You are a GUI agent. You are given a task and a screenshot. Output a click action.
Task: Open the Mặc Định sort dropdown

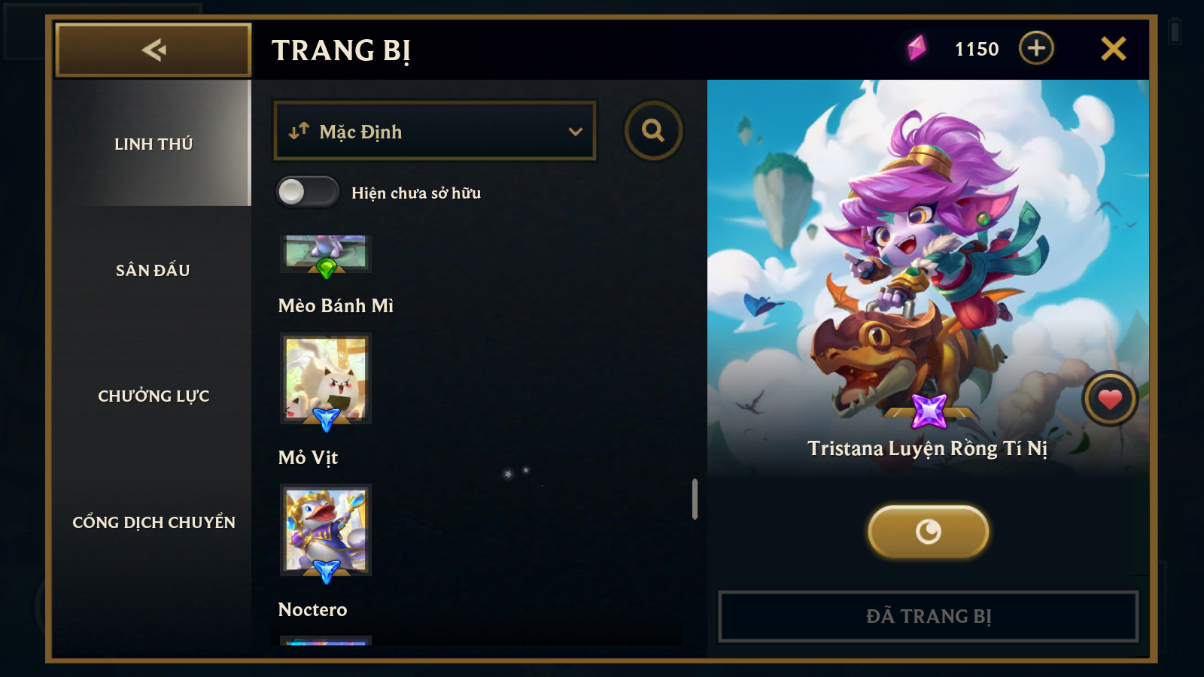click(x=435, y=131)
